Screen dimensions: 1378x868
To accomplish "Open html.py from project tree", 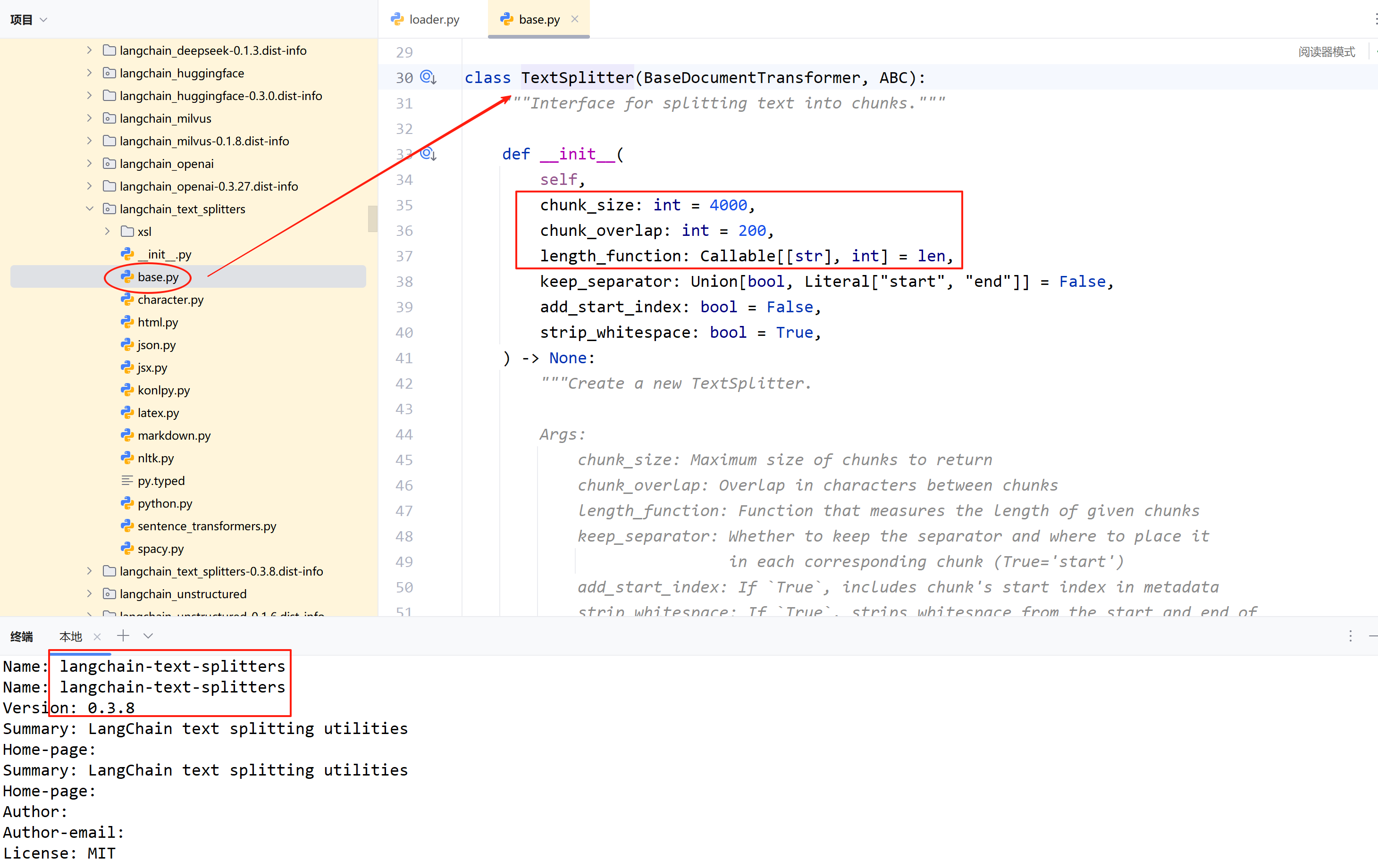I will tap(157, 322).
